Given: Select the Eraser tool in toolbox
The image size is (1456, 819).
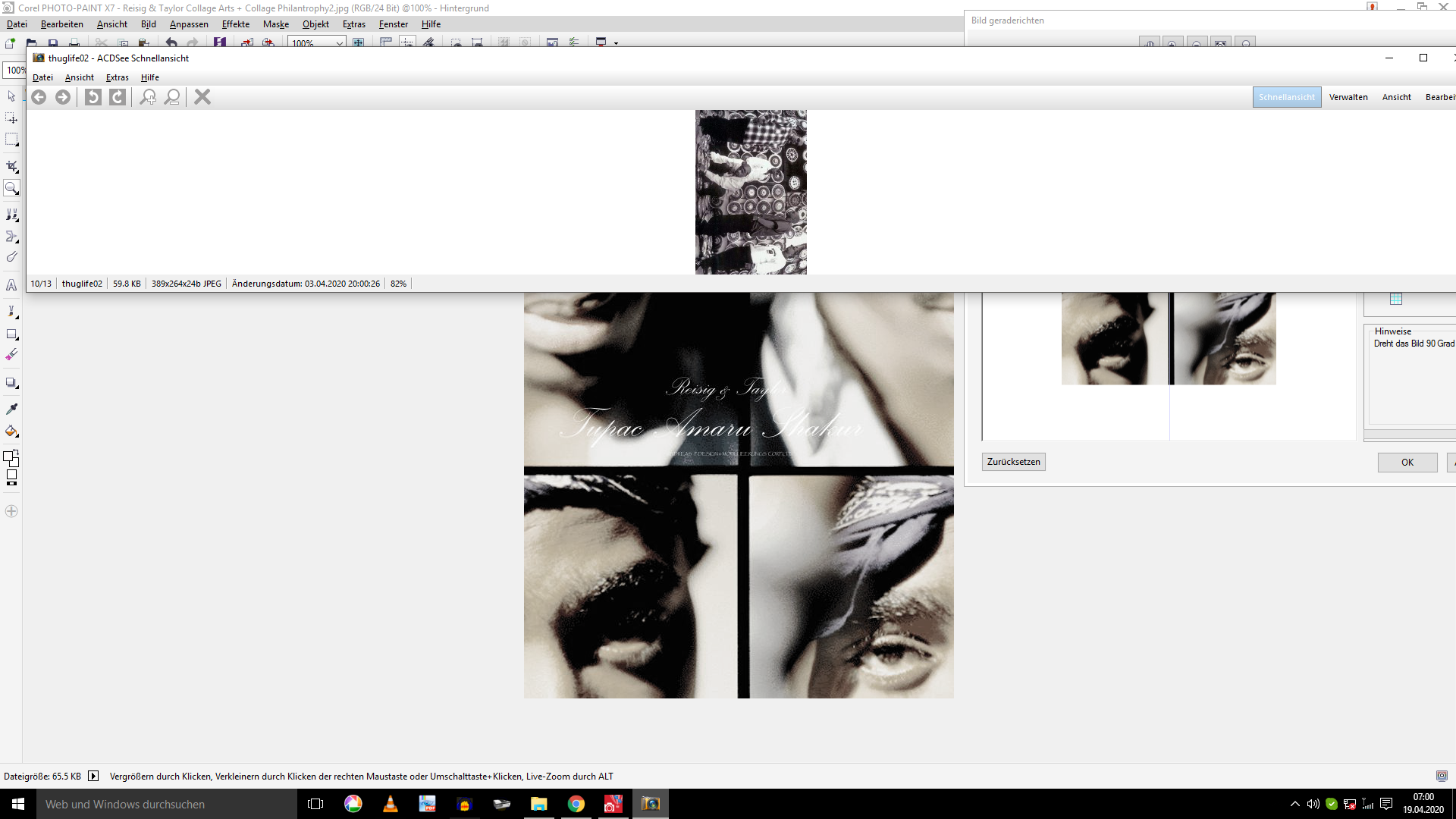Looking at the screenshot, I should pyautogui.click(x=11, y=355).
